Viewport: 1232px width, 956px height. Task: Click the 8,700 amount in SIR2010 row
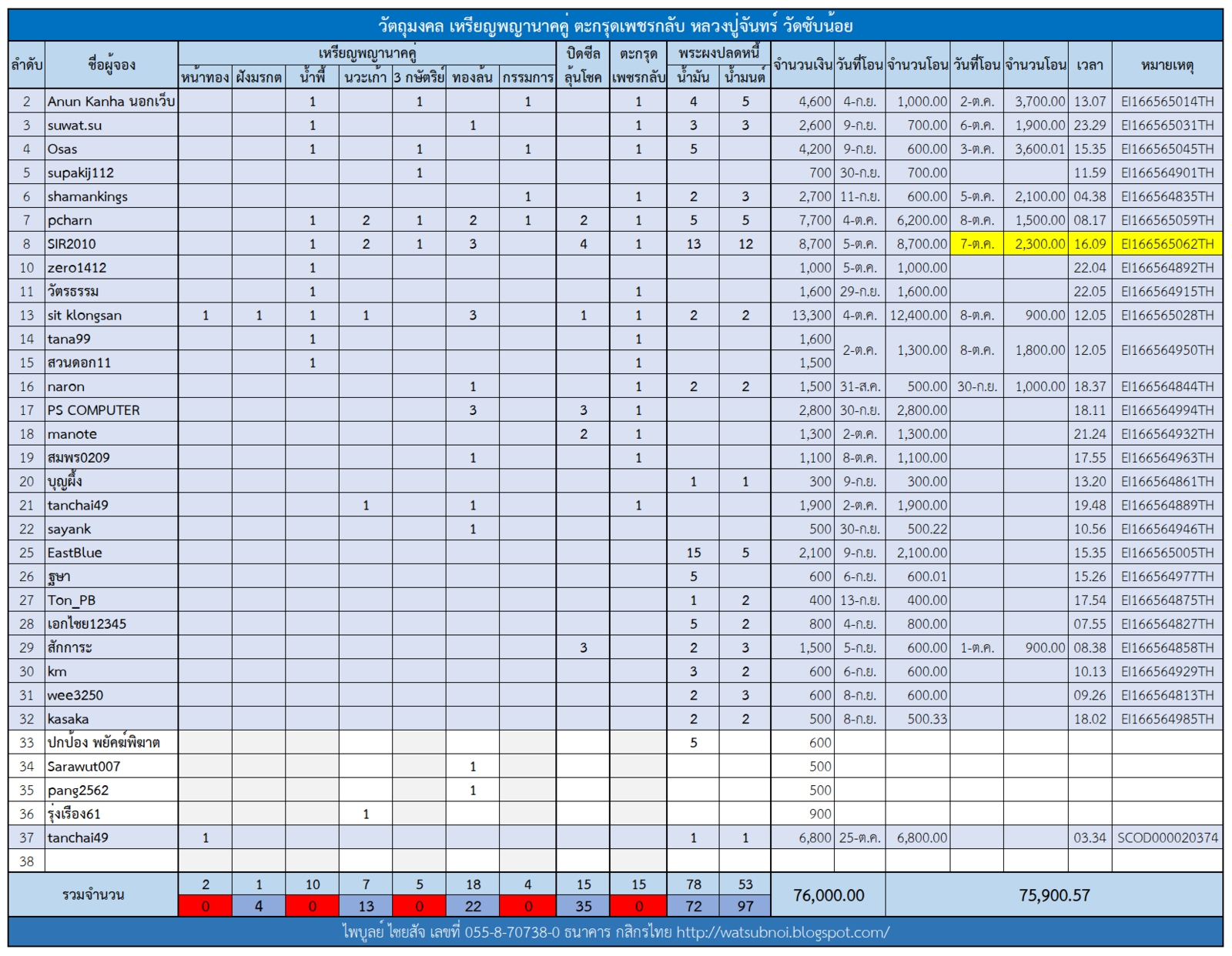coord(803,244)
